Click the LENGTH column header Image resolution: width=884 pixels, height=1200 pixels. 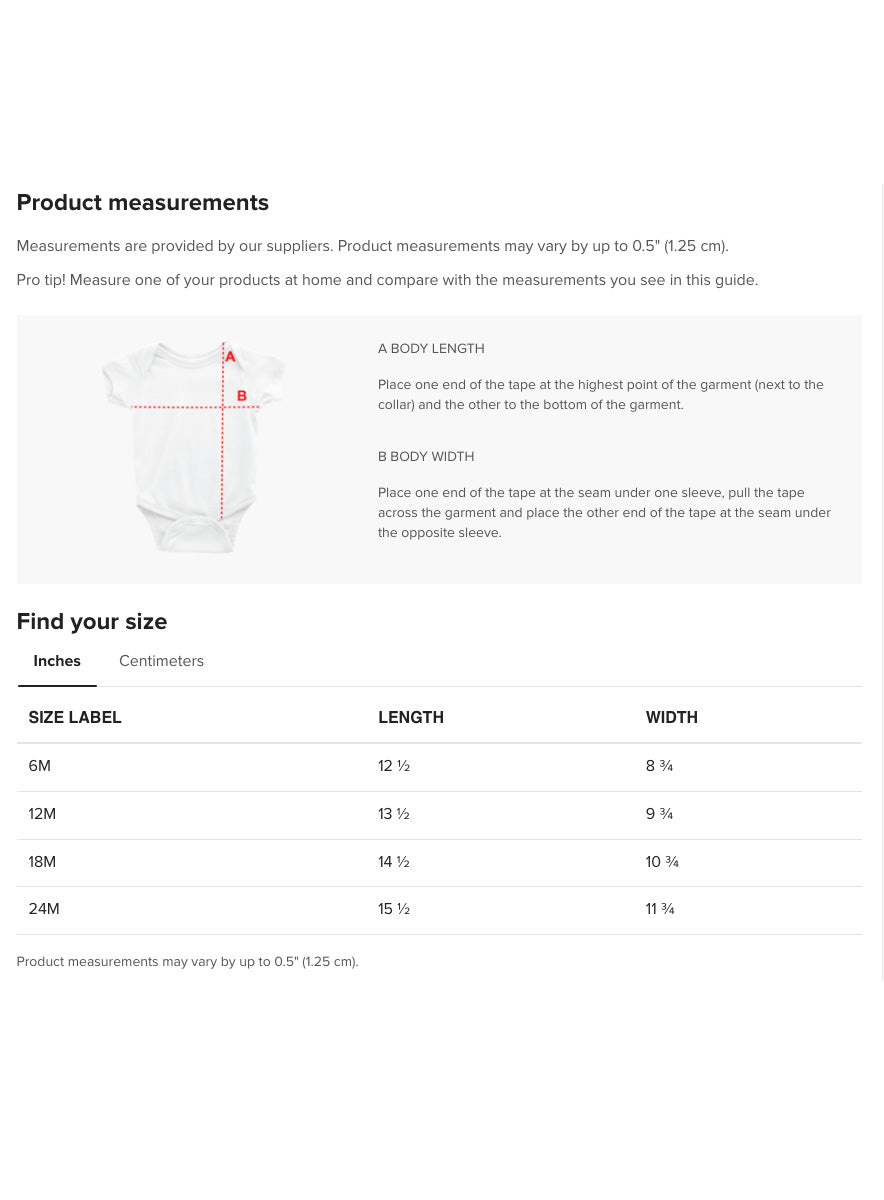coord(411,717)
